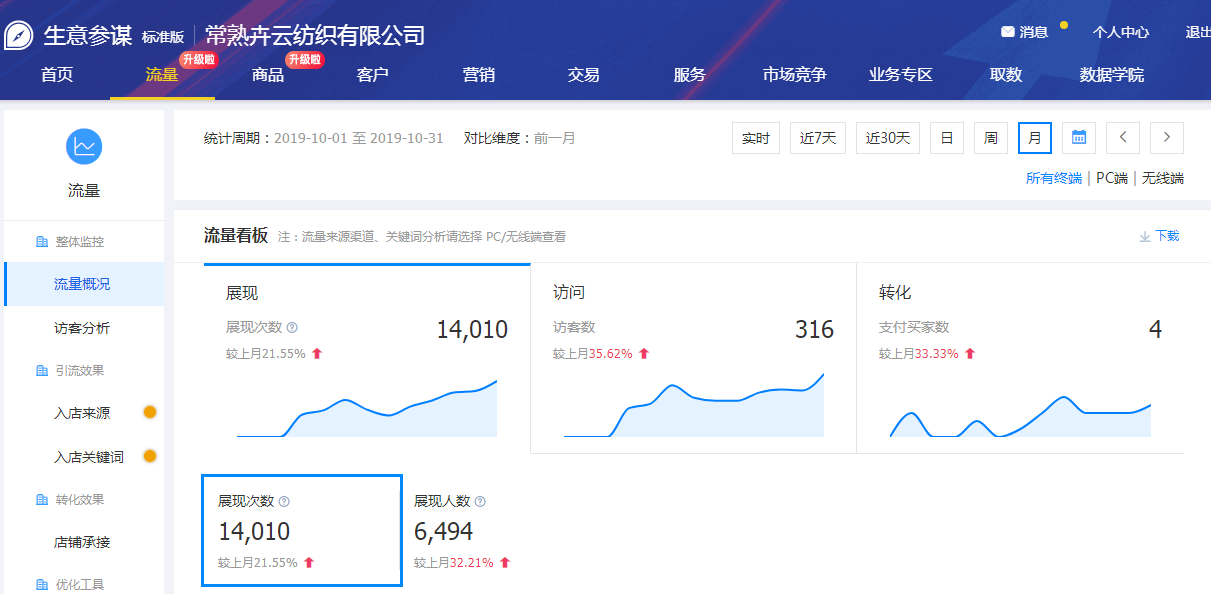Open the 客户 tab
This screenshot has height=594, width=1211.
pyautogui.click(x=373, y=75)
